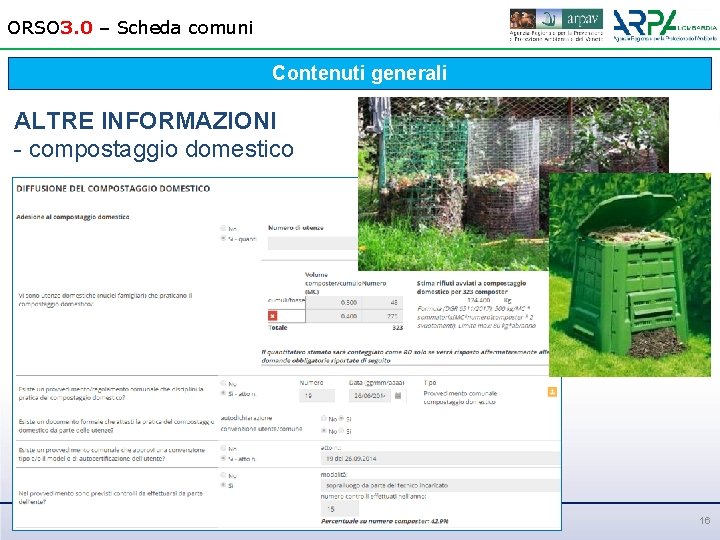Click the ARPAV logo in the header
720x540 pixels.
click(556, 25)
